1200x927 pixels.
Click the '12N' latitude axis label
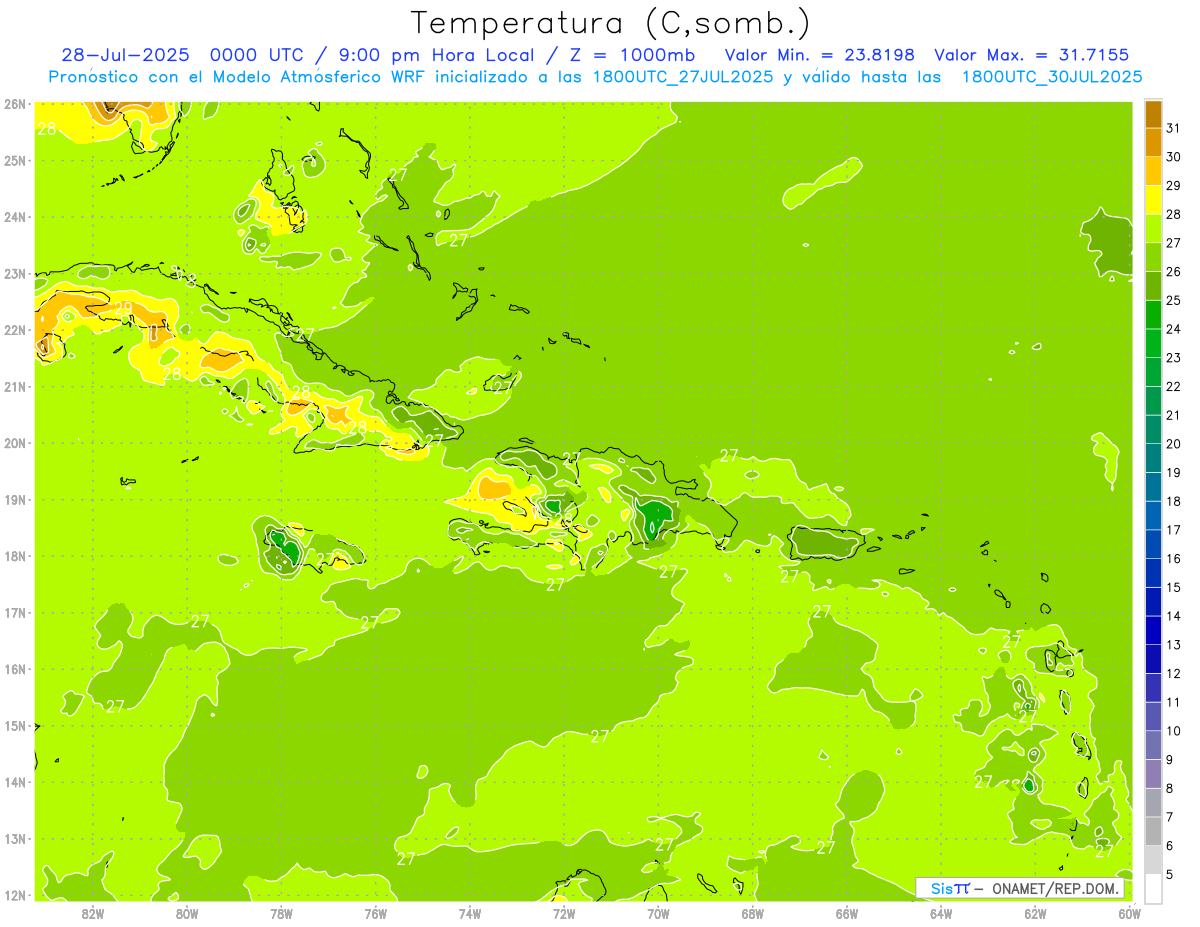14,895
